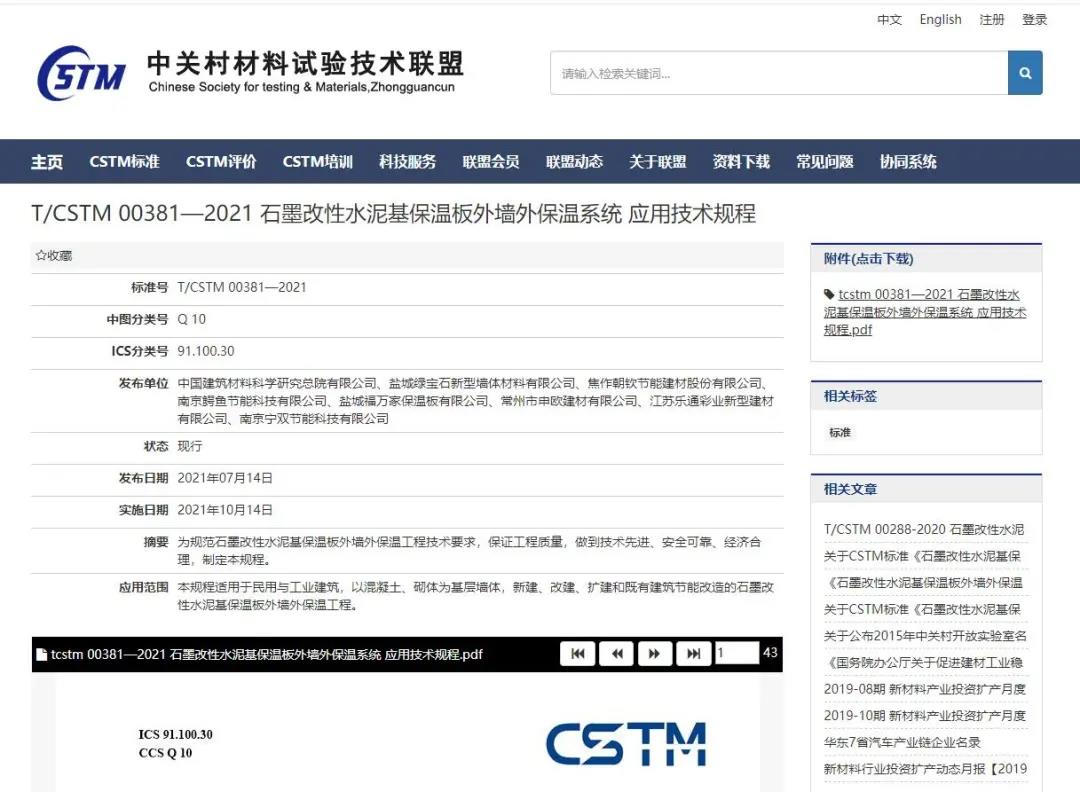Image resolution: width=1080 pixels, height=792 pixels.
Task: Advance to next page in PDF viewer
Action: click(654, 654)
